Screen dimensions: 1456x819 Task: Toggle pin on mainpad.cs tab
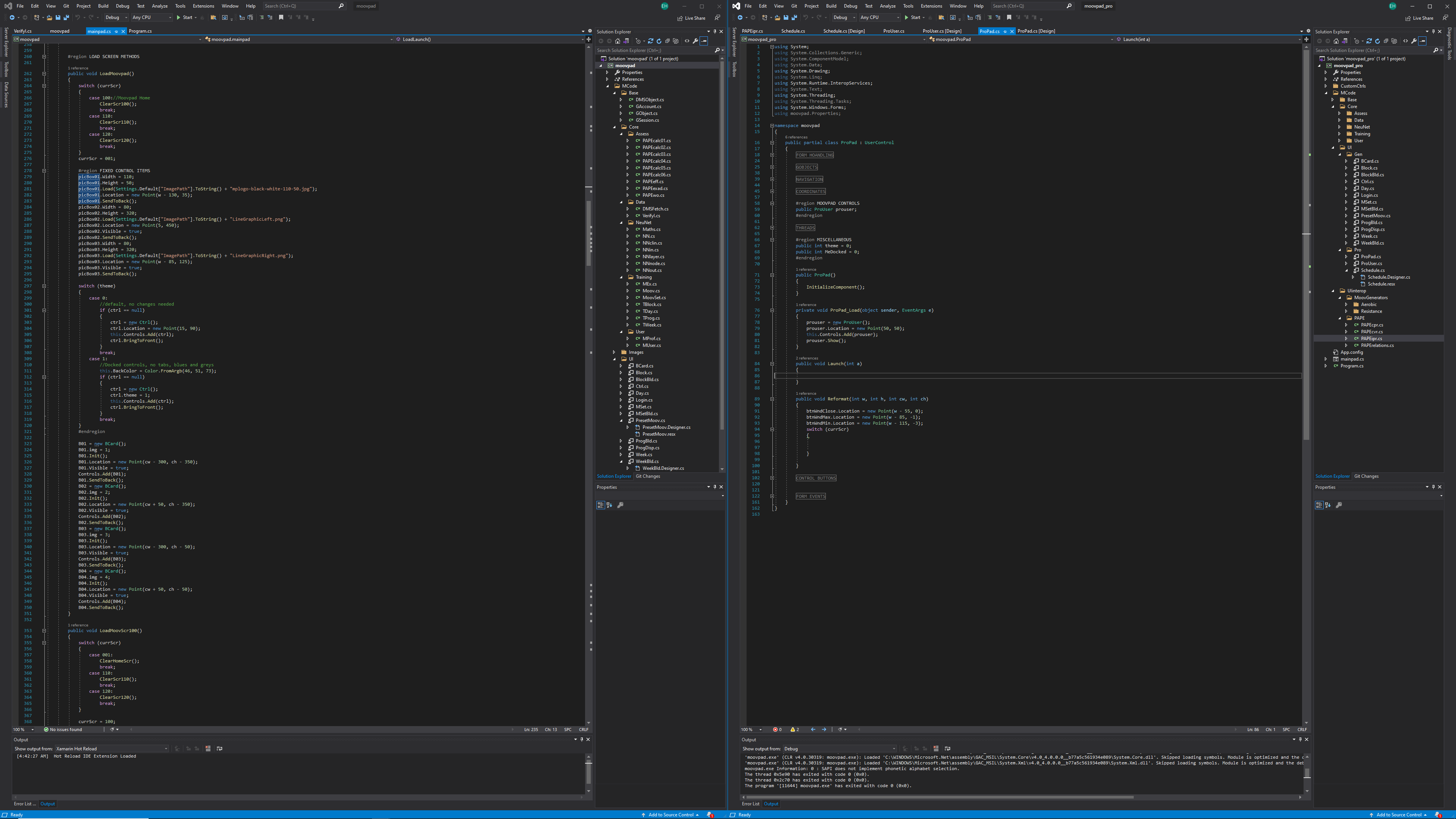[x=116, y=31]
